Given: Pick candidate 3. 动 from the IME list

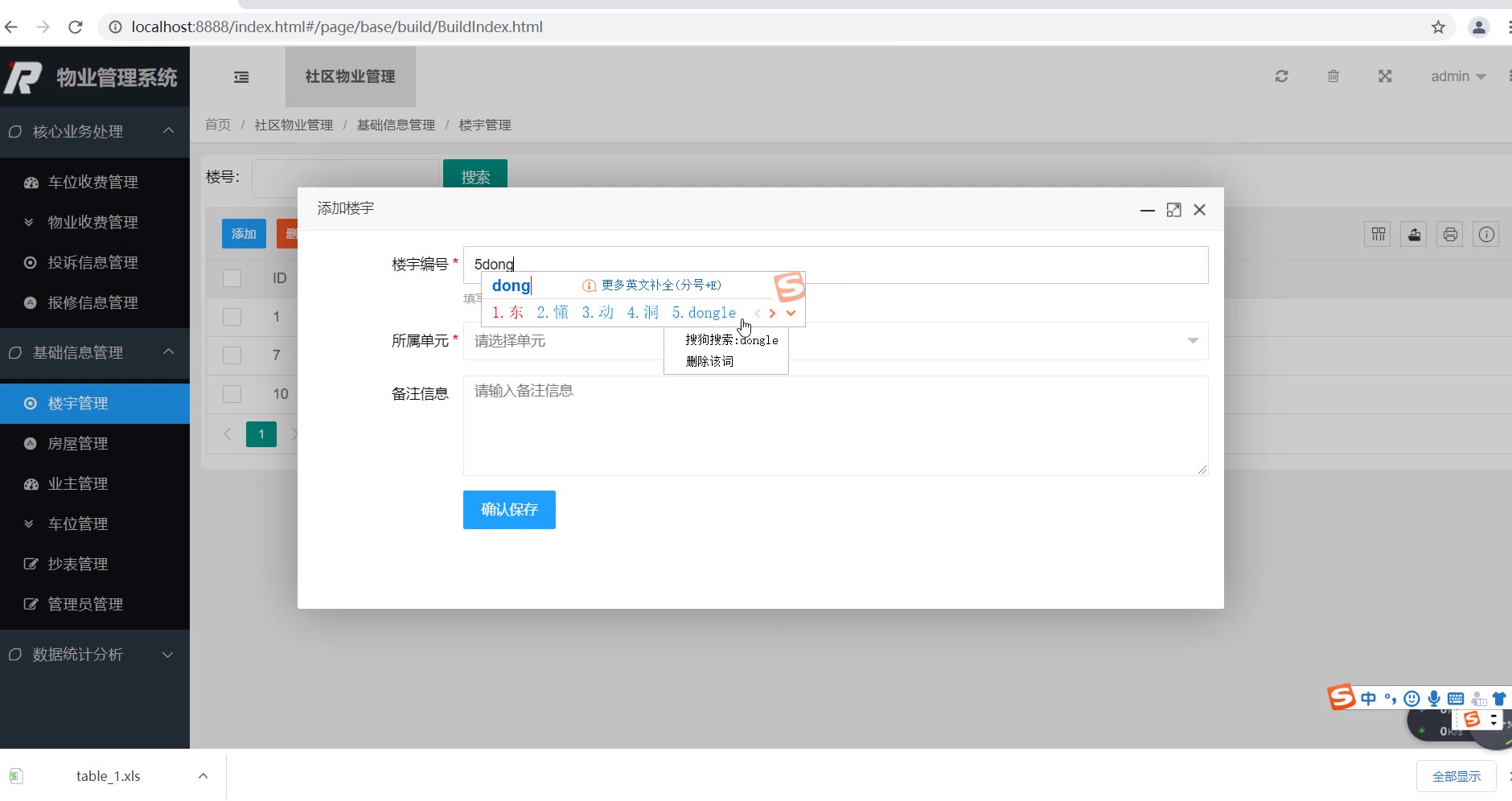Looking at the screenshot, I should coord(598,313).
